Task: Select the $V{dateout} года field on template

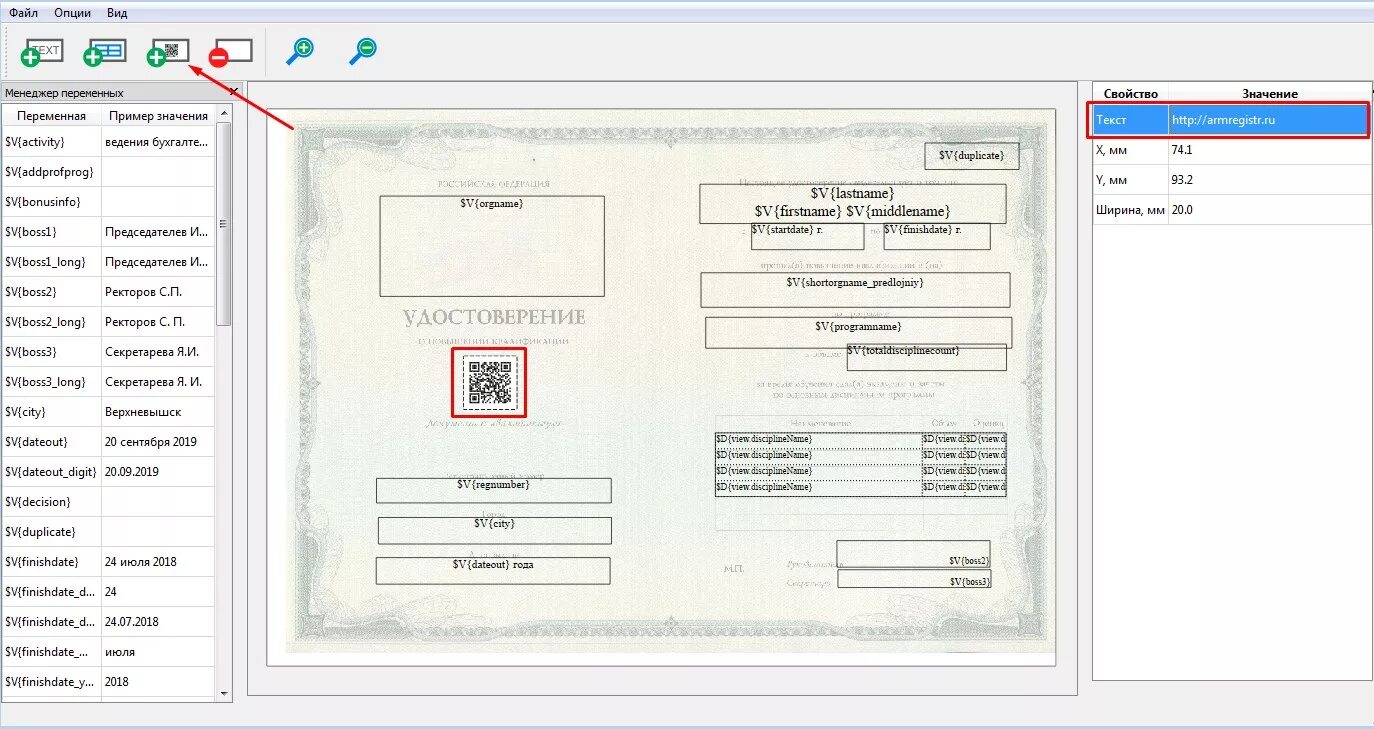Action: pyautogui.click(x=493, y=570)
